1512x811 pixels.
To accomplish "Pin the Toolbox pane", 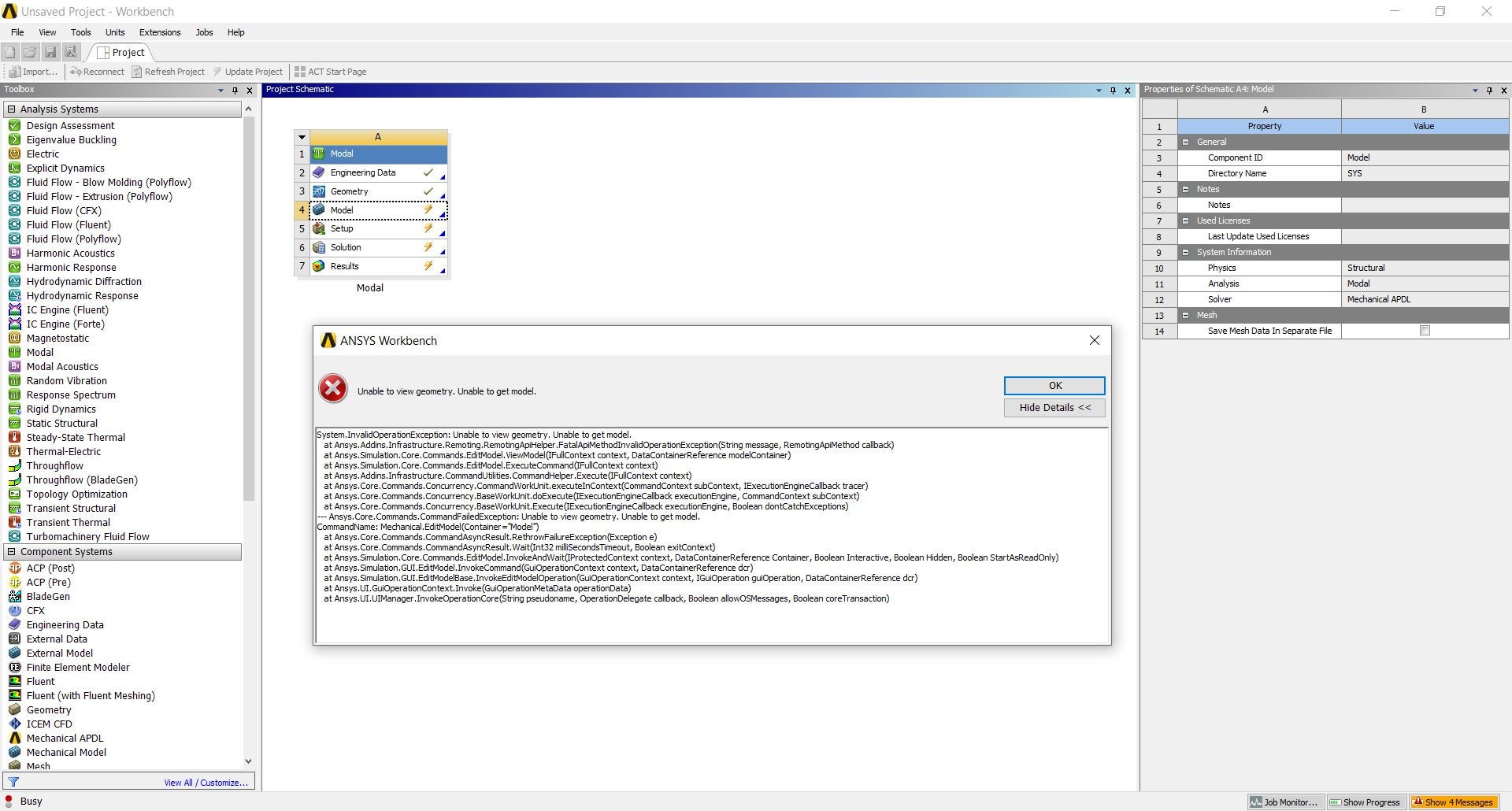I will (x=235, y=91).
